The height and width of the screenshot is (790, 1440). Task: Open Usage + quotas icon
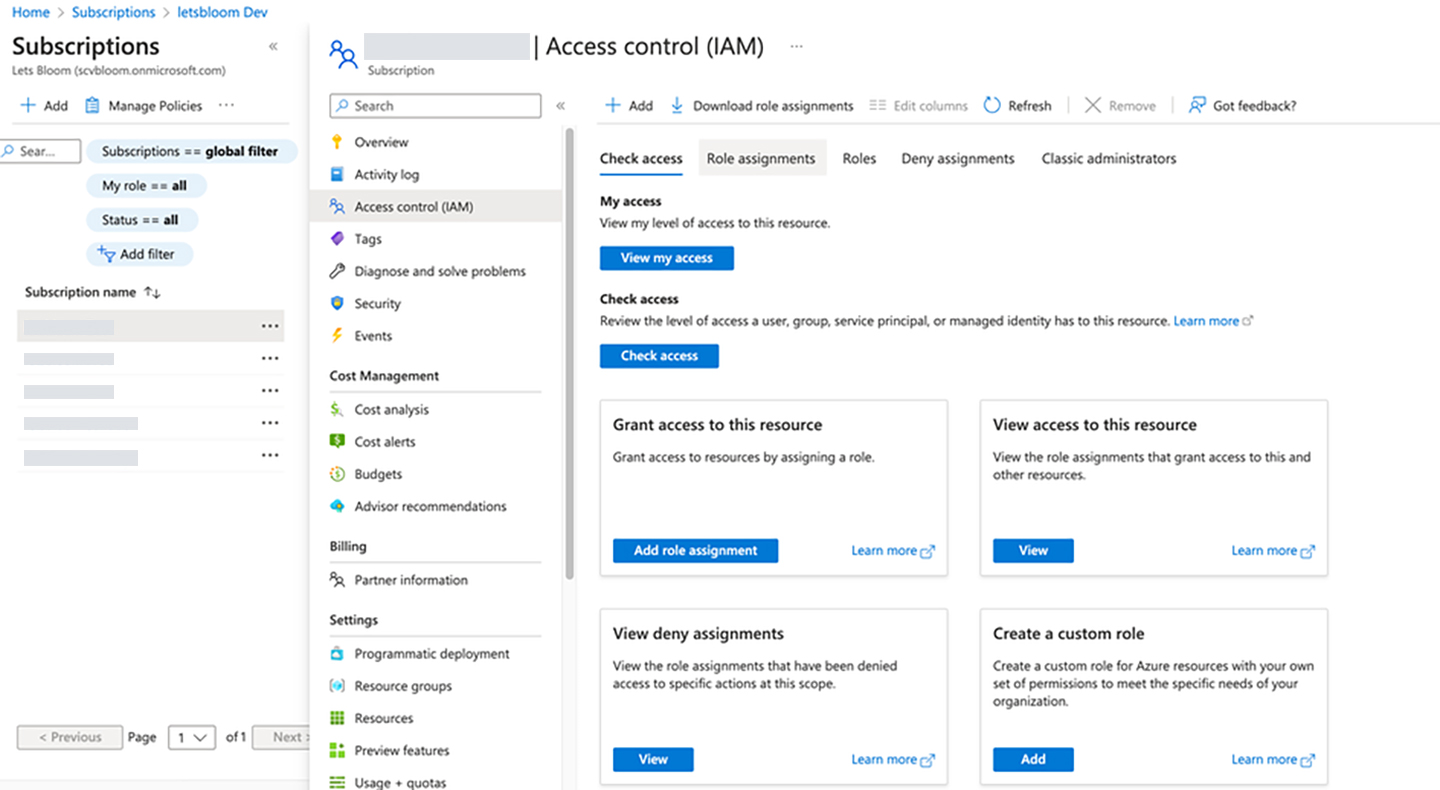pyautogui.click(x=337, y=782)
